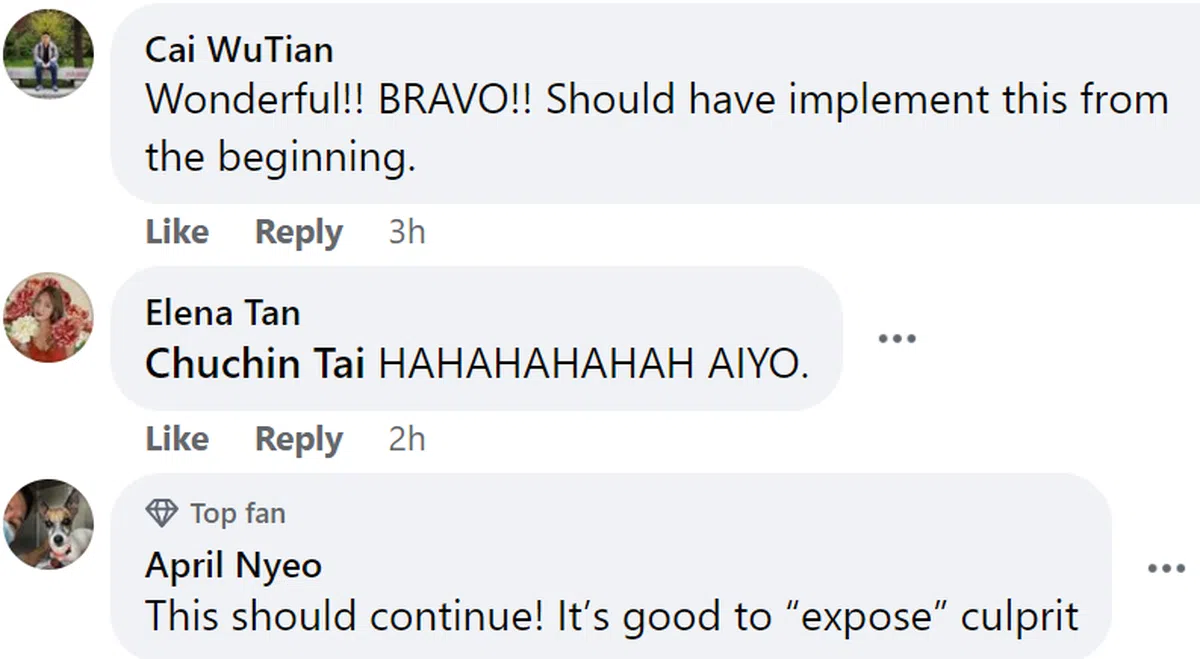Reply to Elena Tan's comment
The width and height of the screenshot is (1200, 659).
(298, 439)
